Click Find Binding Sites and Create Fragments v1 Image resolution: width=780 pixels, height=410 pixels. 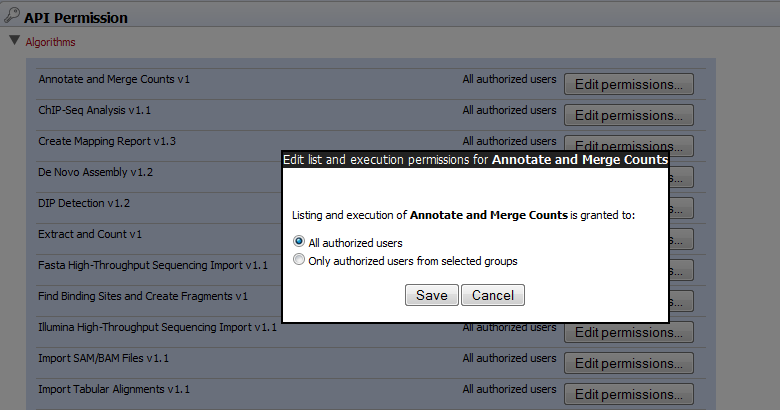click(x=143, y=296)
